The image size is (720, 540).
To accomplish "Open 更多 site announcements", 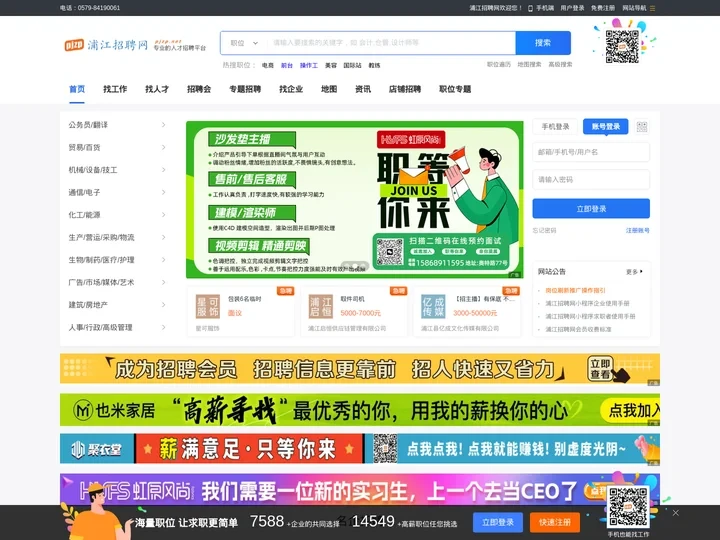I will coord(634,272).
